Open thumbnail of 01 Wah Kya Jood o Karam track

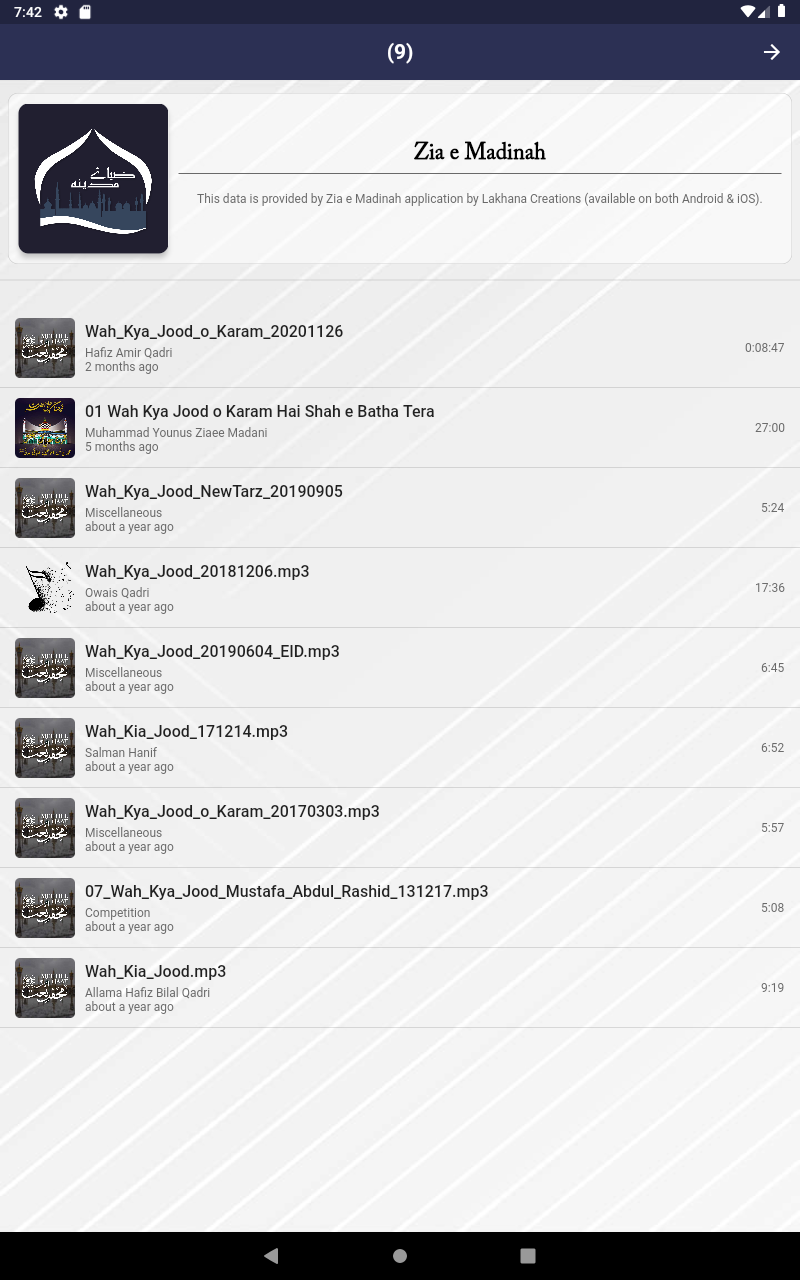(45, 428)
